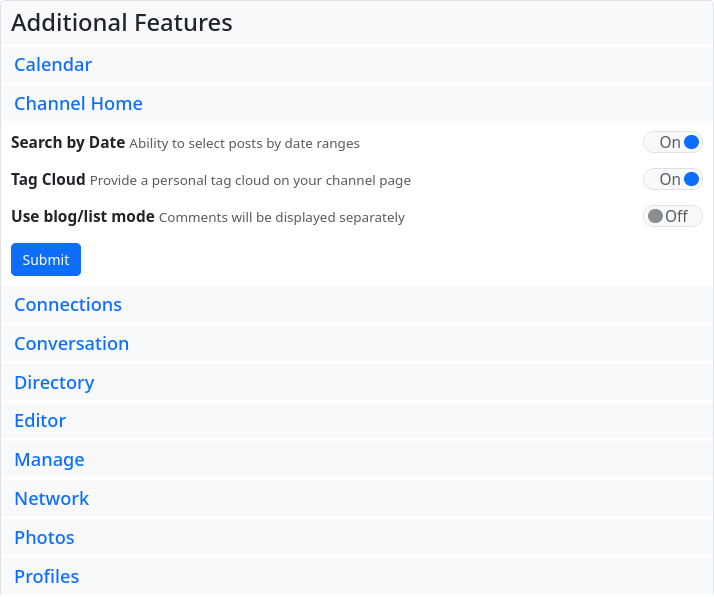Turn off the Search by Date switch

pos(673,143)
